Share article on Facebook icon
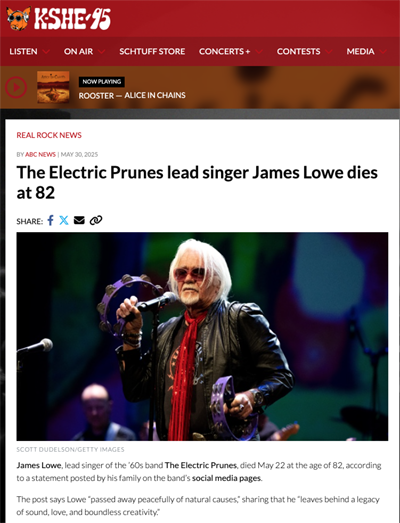The image size is (400, 523). [x=50, y=220]
